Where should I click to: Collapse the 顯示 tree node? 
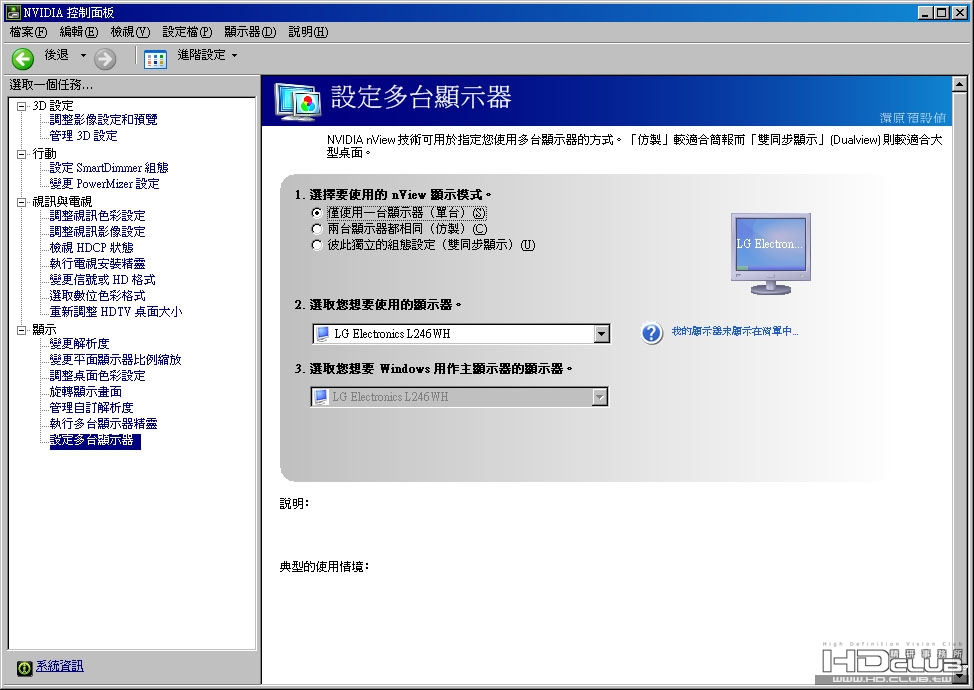(22, 330)
